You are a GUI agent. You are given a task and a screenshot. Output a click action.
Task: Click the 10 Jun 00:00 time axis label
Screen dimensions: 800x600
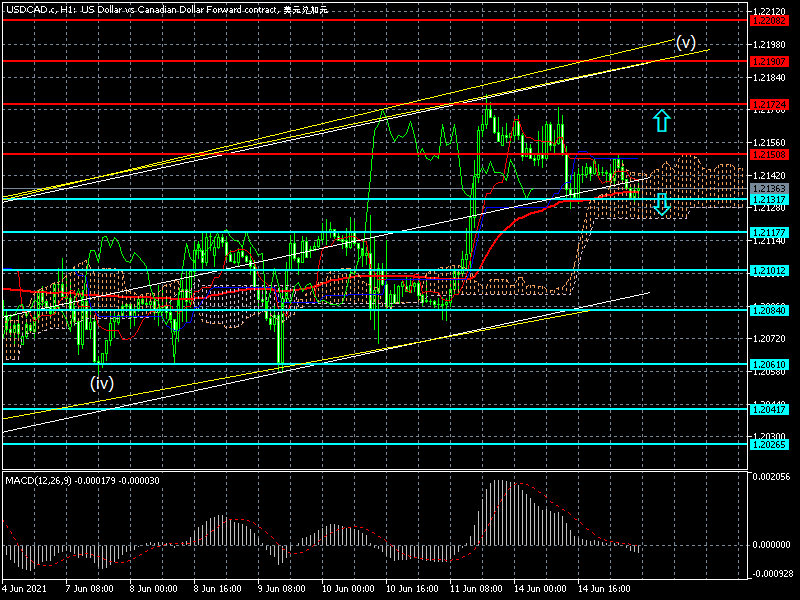[x=348, y=588]
